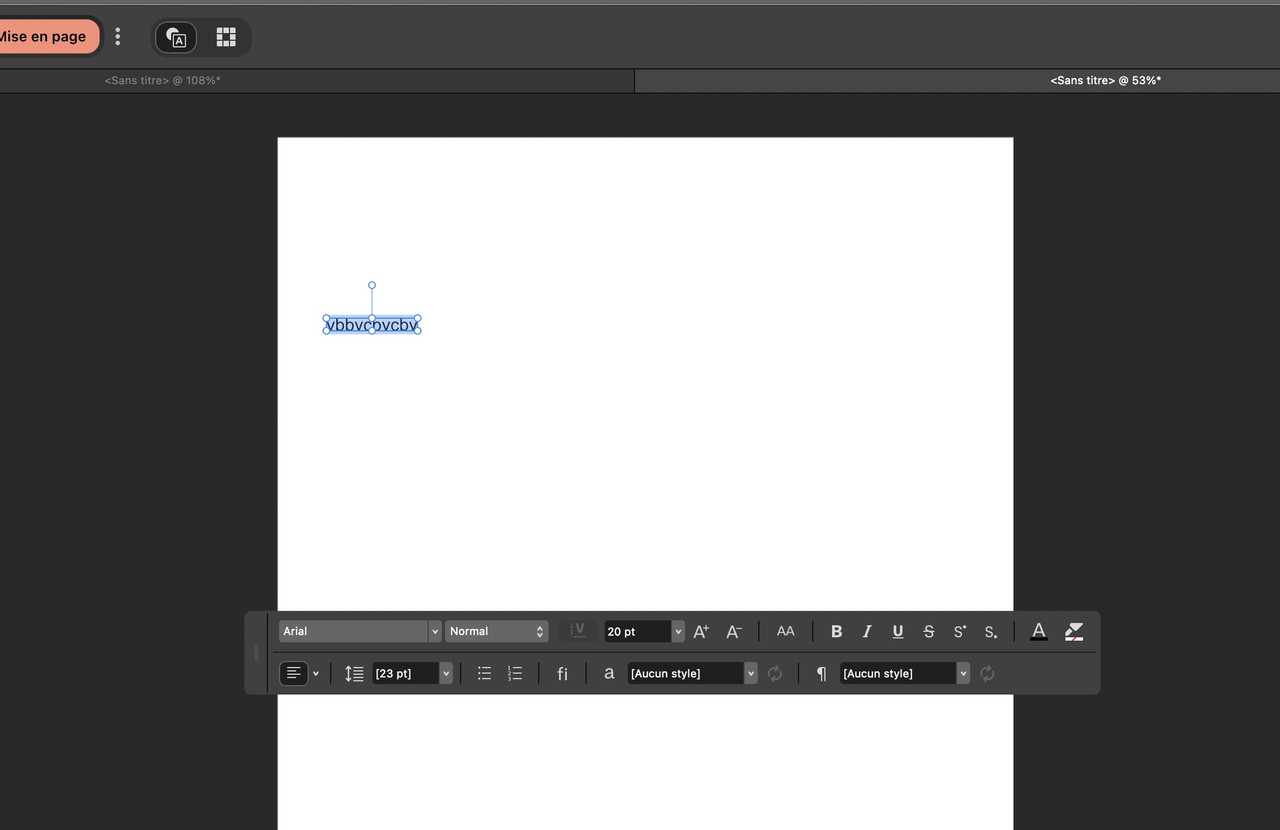This screenshot has width=1280, height=830.
Task: Click the floating toolbar drag grip
Action: [257, 652]
